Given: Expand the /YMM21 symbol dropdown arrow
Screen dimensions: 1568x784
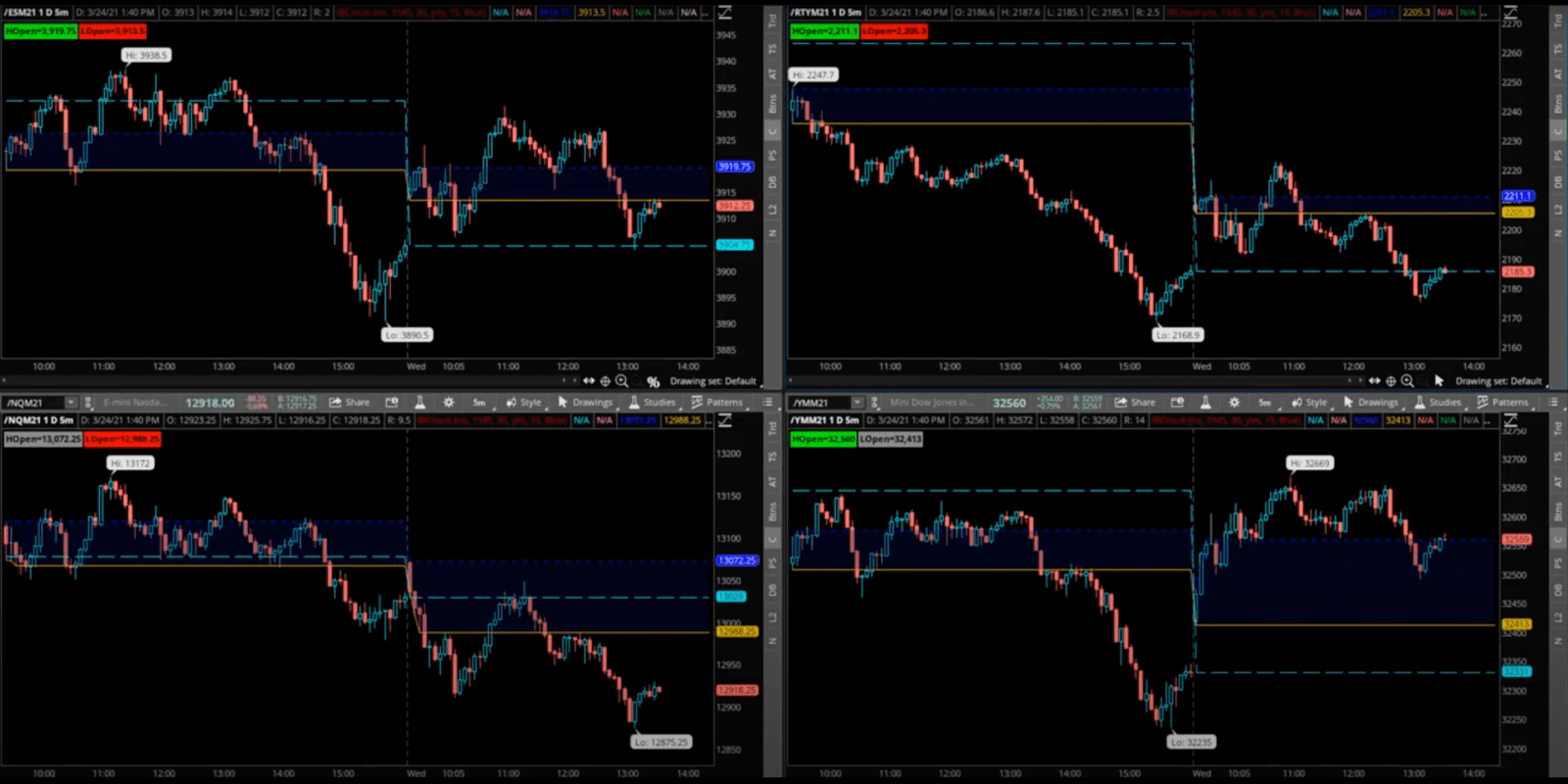Looking at the screenshot, I should 857,403.
